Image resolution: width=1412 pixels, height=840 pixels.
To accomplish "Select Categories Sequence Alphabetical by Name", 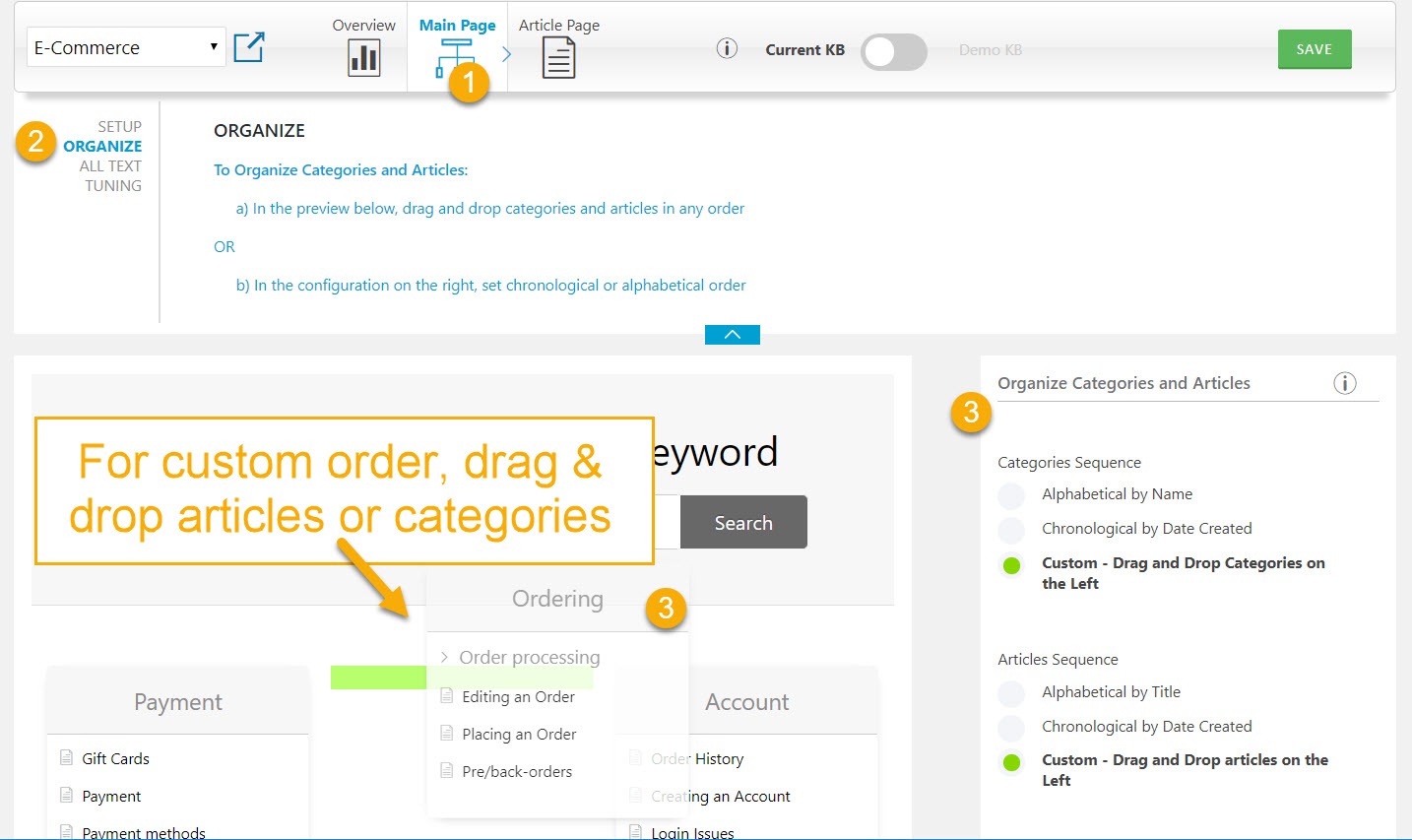I will coord(1011,496).
